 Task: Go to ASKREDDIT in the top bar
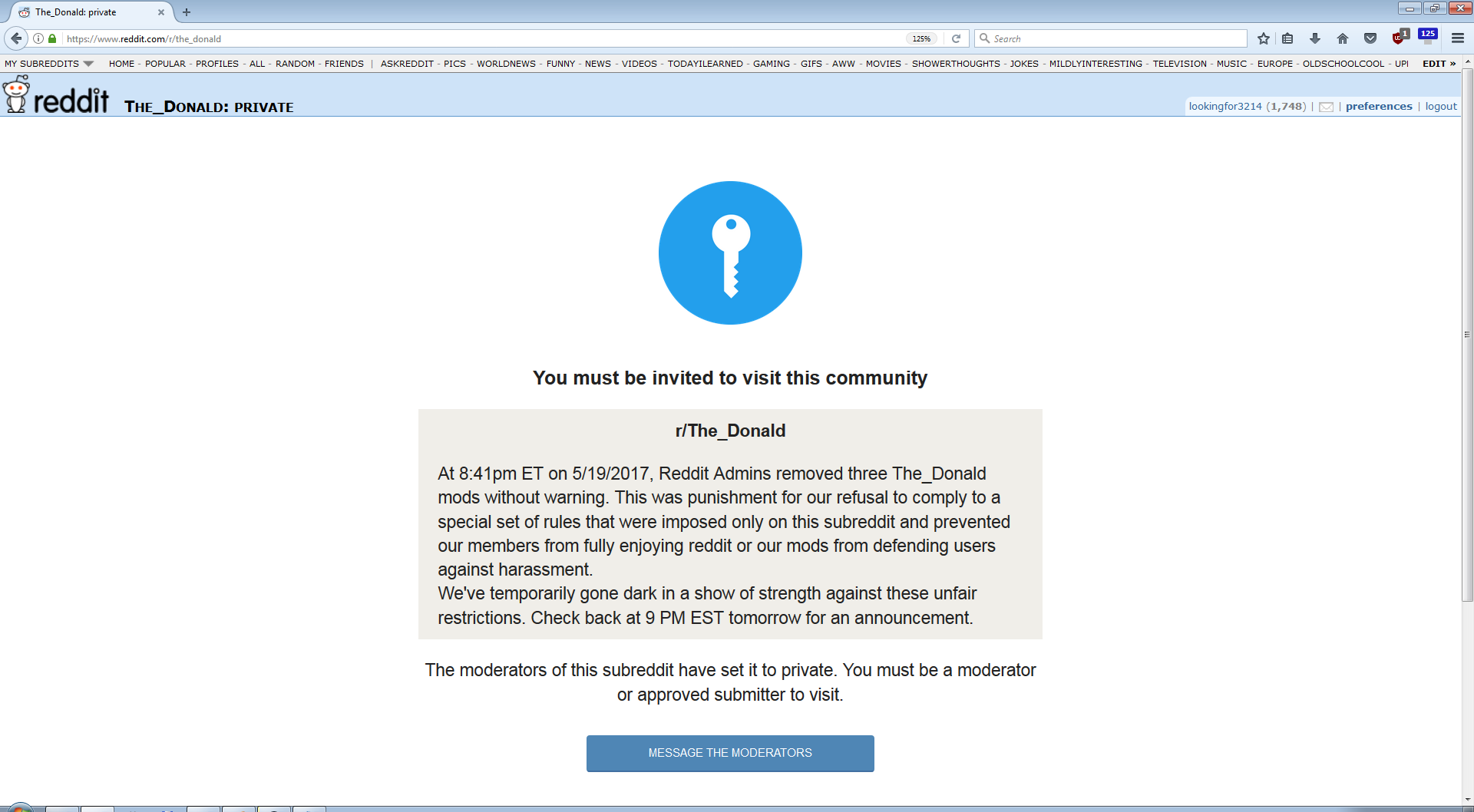[x=407, y=64]
